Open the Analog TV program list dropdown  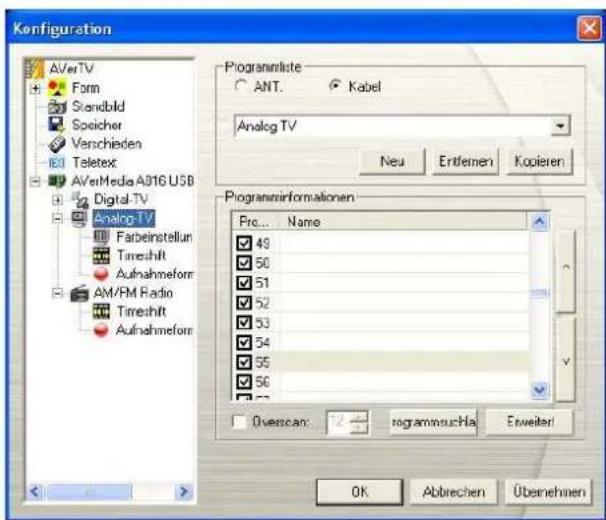(560, 126)
